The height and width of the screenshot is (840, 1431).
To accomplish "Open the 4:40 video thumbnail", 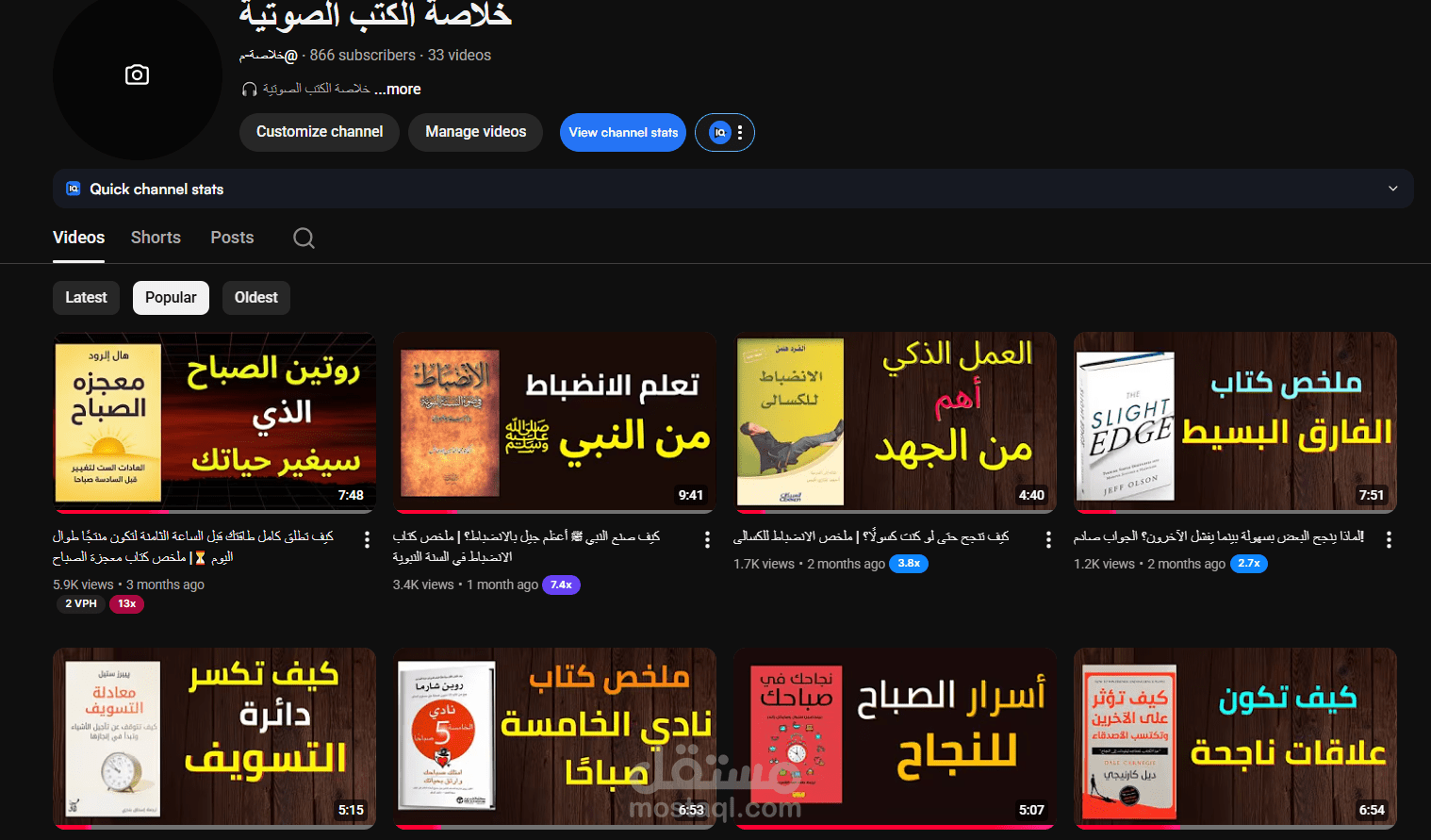I will 895,422.
